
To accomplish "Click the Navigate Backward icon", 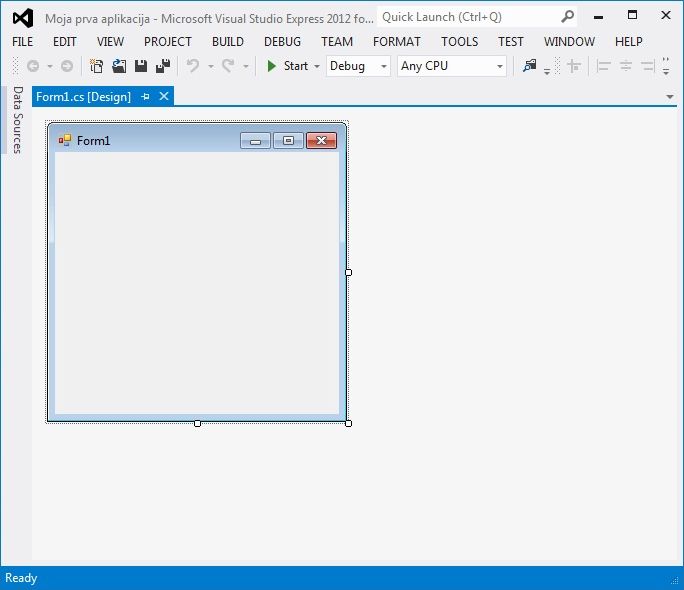I will pos(33,66).
